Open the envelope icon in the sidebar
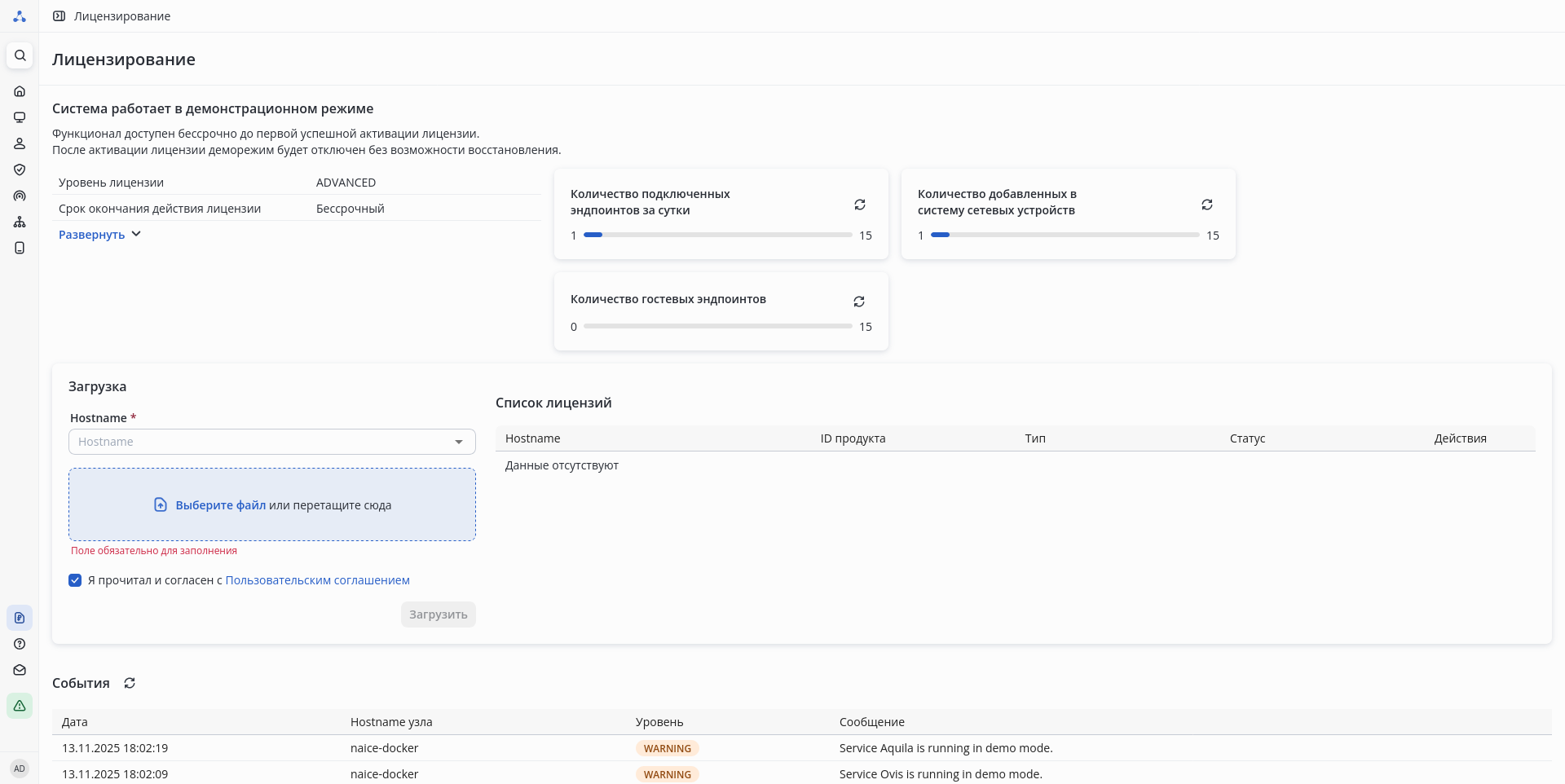1565x784 pixels. click(20, 670)
